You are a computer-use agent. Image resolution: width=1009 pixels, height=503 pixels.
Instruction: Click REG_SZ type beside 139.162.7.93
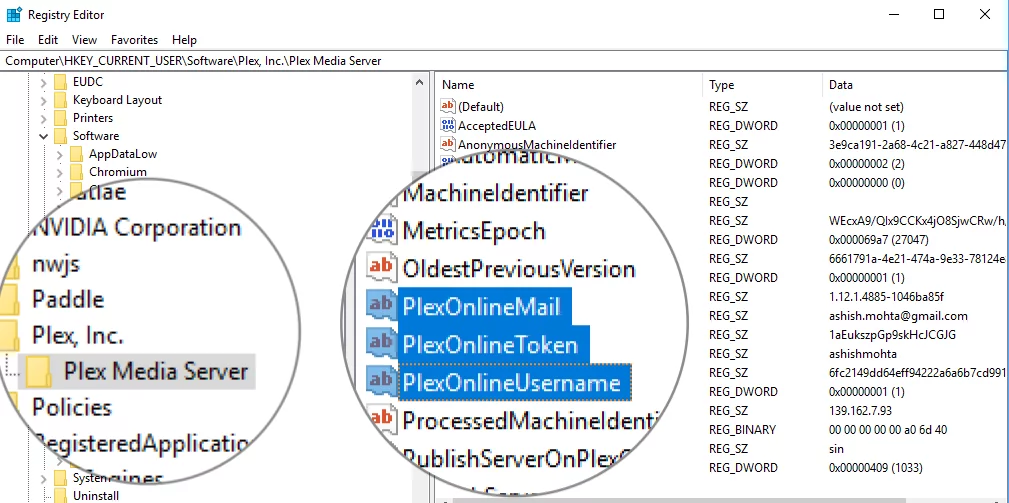(728, 410)
